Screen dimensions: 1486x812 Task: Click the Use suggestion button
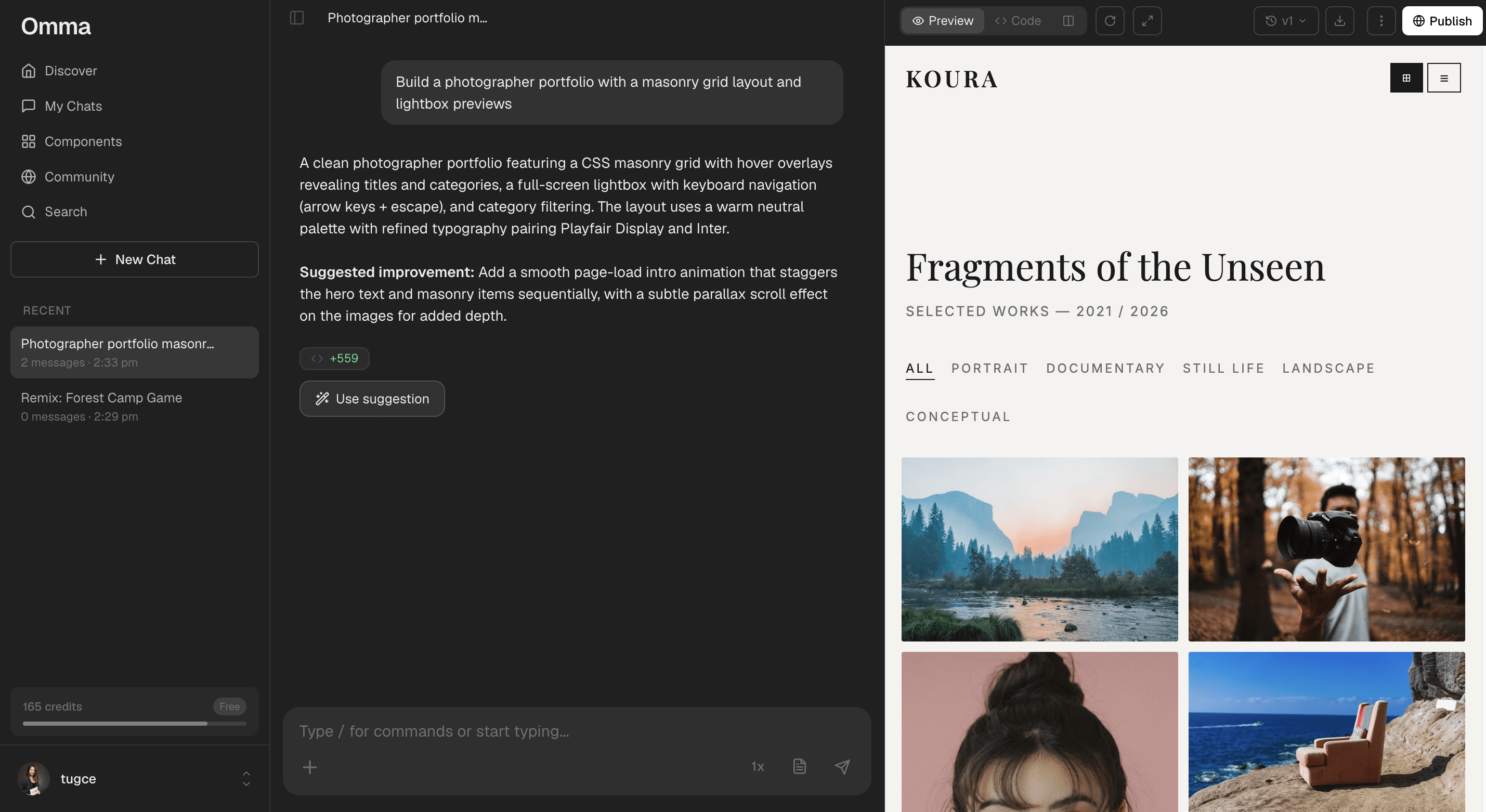pyautogui.click(x=372, y=399)
